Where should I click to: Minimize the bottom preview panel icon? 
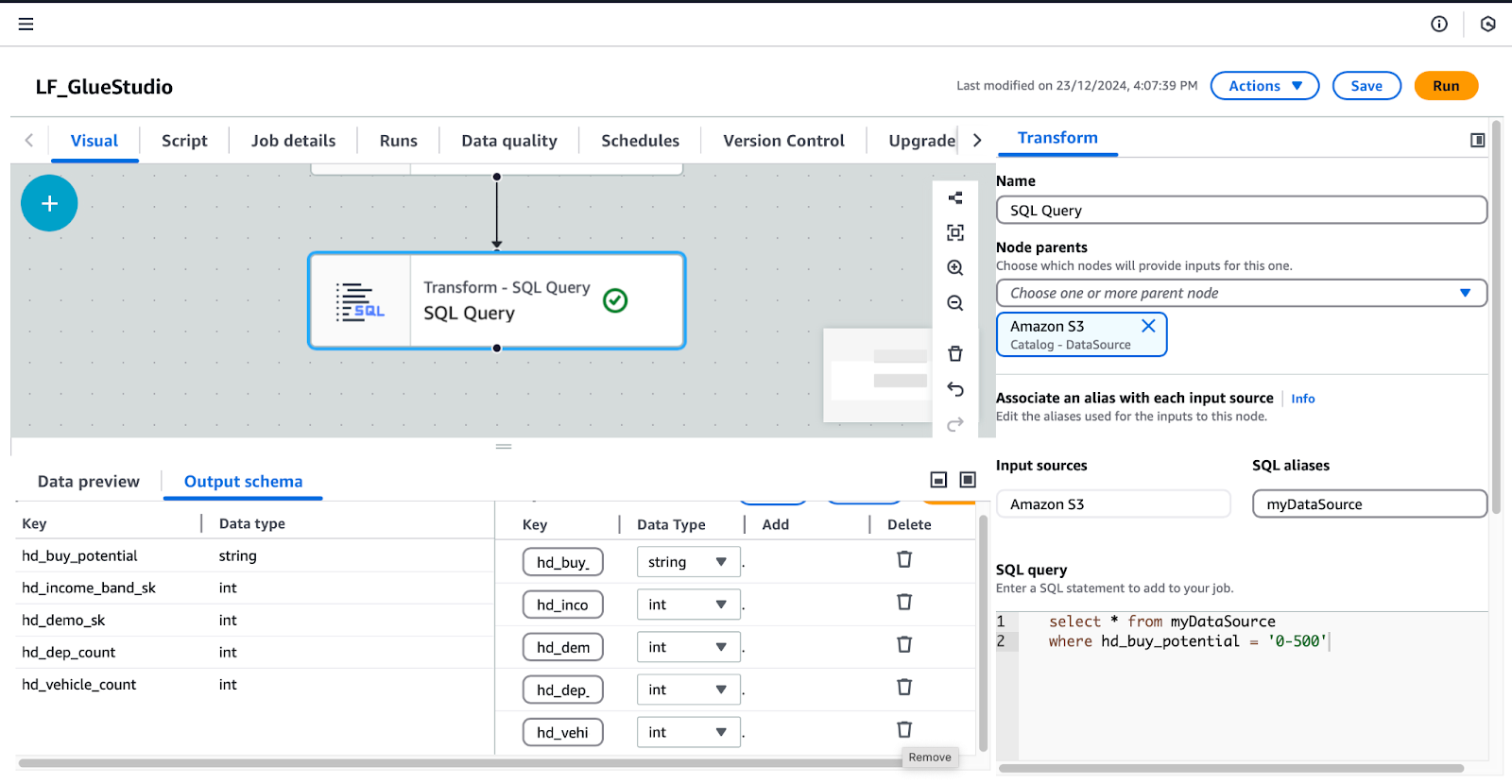(x=938, y=480)
